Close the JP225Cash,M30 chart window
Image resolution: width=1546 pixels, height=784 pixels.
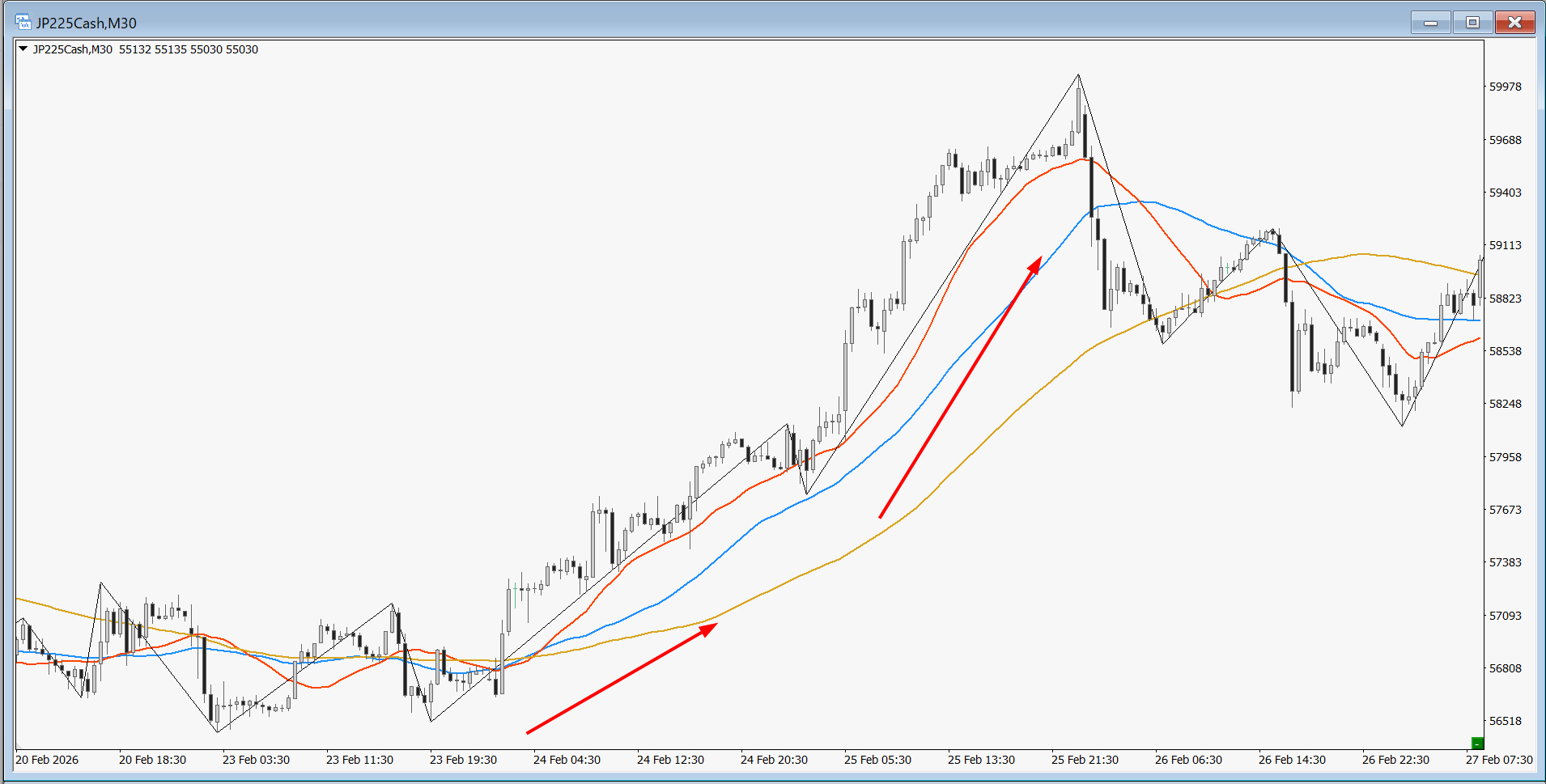click(1514, 23)
